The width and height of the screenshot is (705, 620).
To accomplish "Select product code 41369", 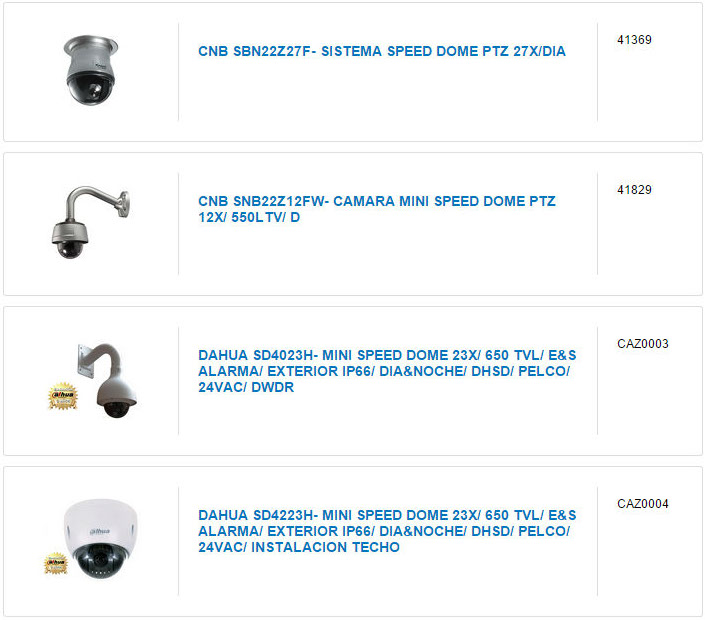I will click(634, 40).
